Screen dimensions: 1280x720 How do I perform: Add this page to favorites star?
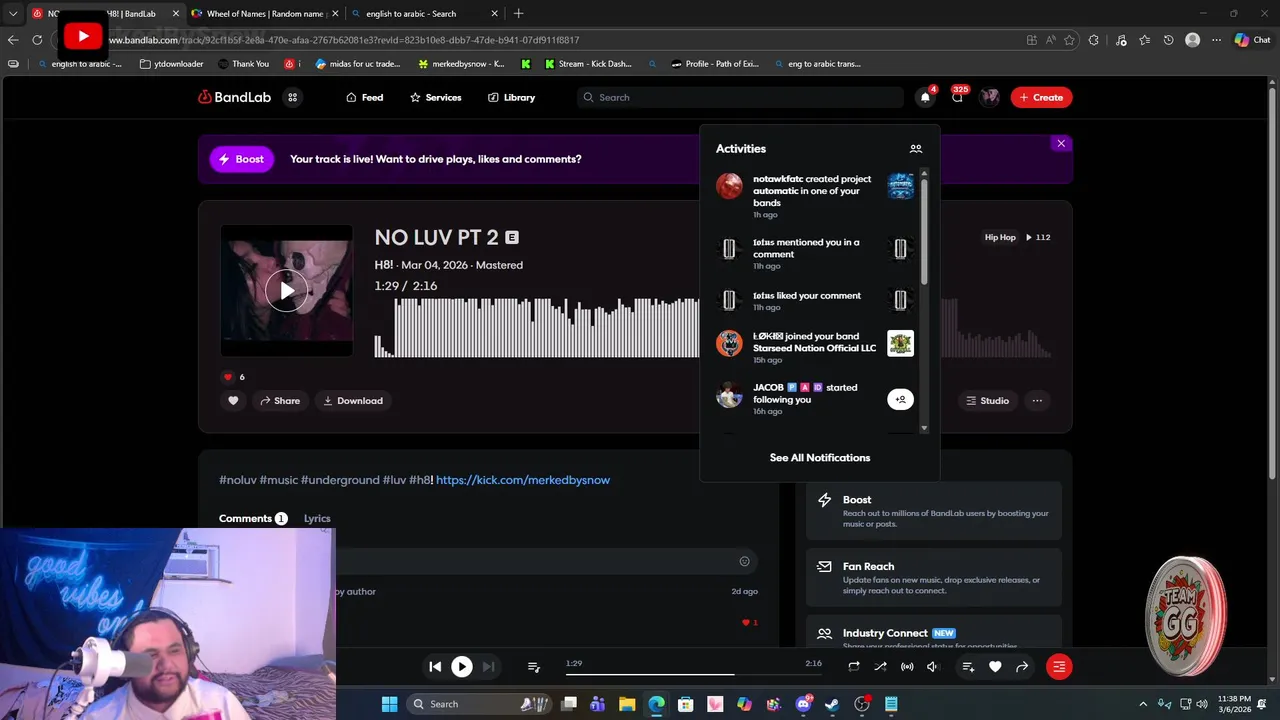(x=1069, y=40)
